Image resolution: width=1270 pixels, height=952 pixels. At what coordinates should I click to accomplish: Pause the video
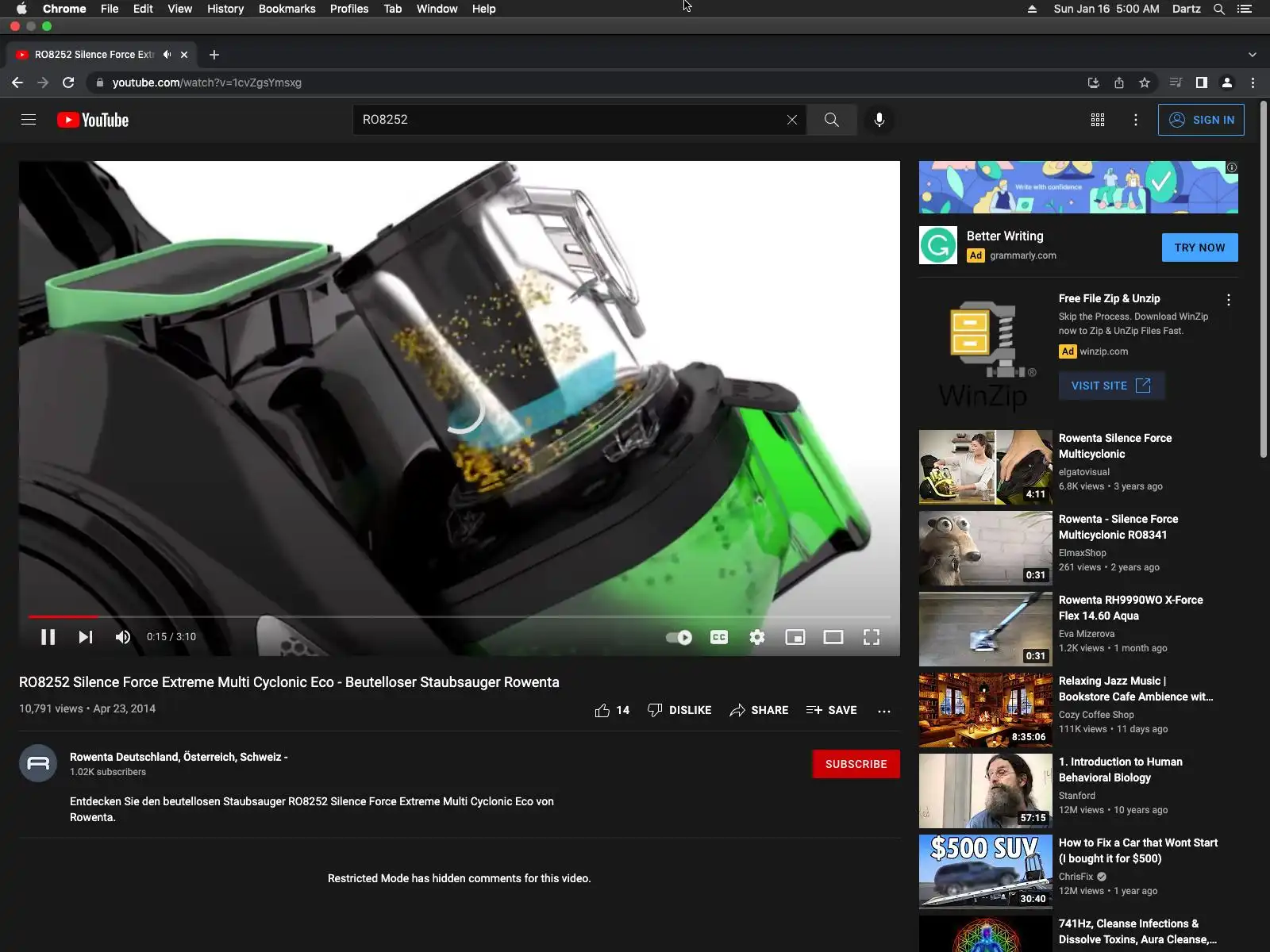[x=48, y=637]
